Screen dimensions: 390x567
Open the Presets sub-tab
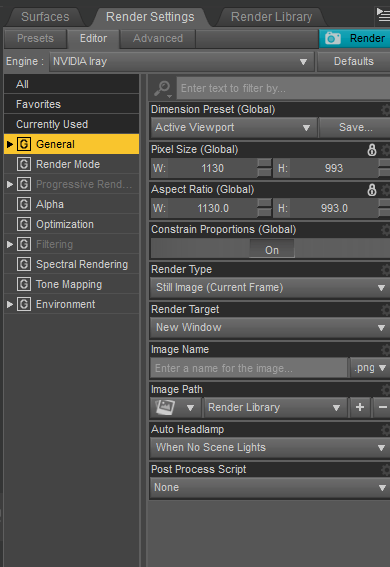point(35,38)
